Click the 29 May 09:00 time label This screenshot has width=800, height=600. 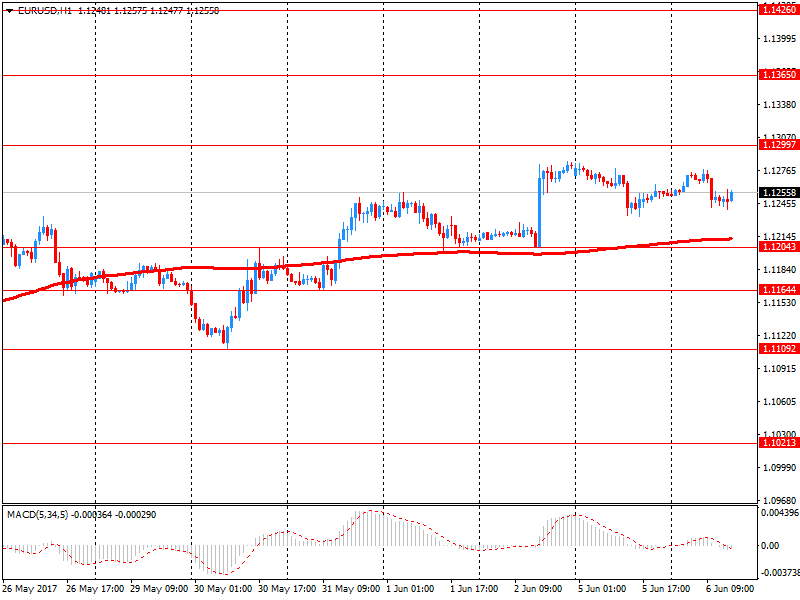[159, 589]
